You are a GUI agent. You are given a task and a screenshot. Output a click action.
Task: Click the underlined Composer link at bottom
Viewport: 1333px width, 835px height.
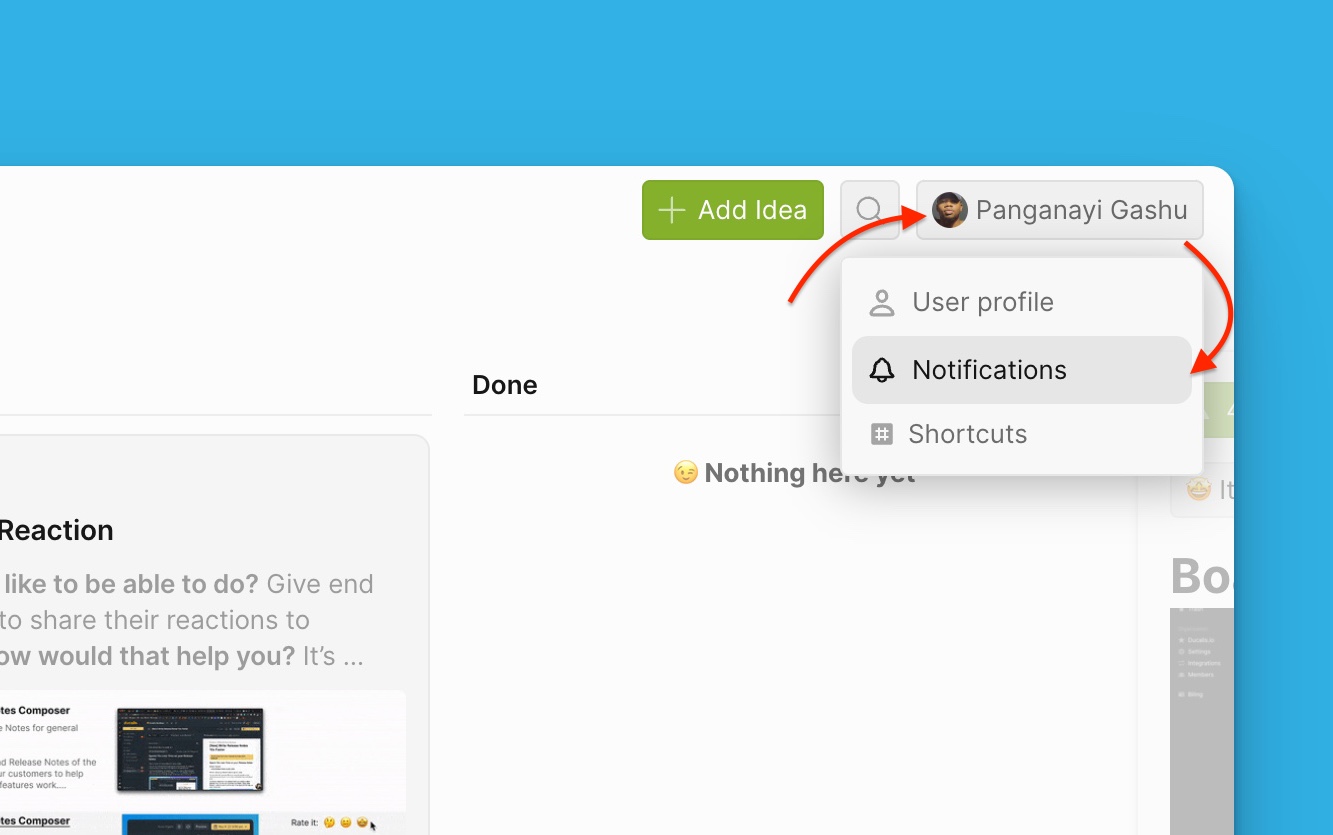(35, 821)
